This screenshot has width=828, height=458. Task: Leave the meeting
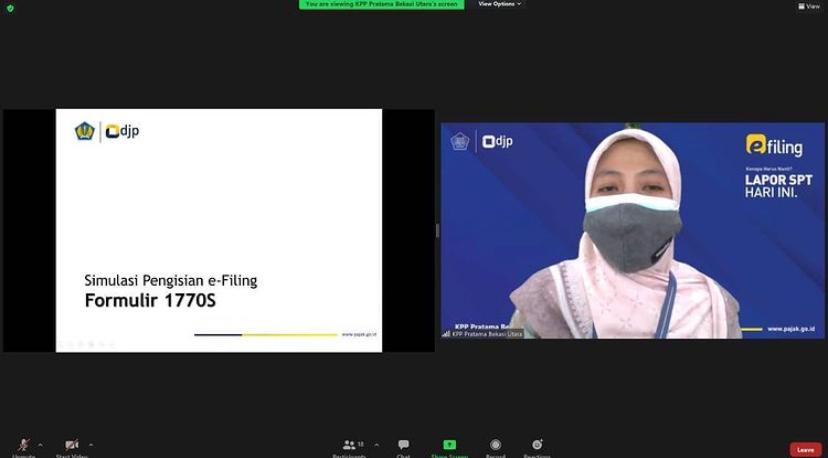tap(805, 450)
